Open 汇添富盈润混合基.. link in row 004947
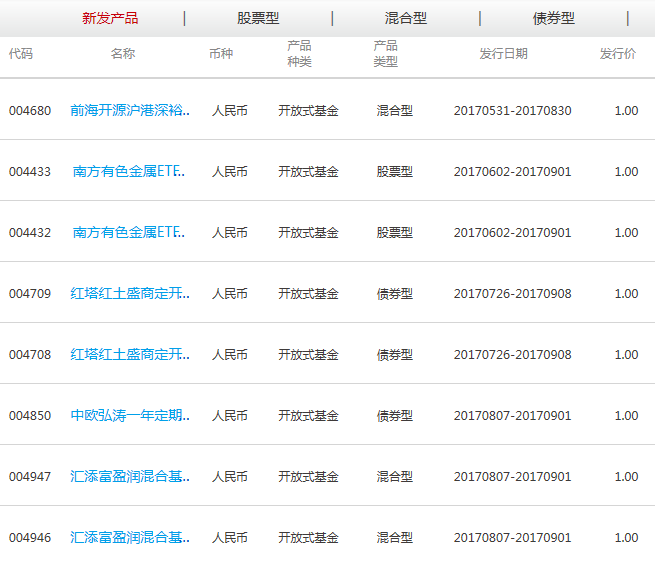 click(x=130, y=476)
